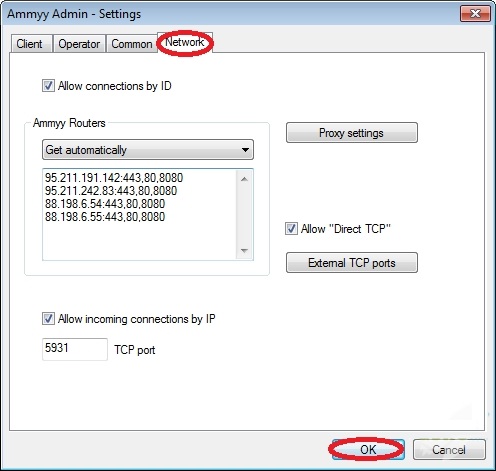Expand the Get automatically dropdown
Image resolution: width=496 pixels, height=471 pixels.
pyautogui.click(x=148, y=150)
